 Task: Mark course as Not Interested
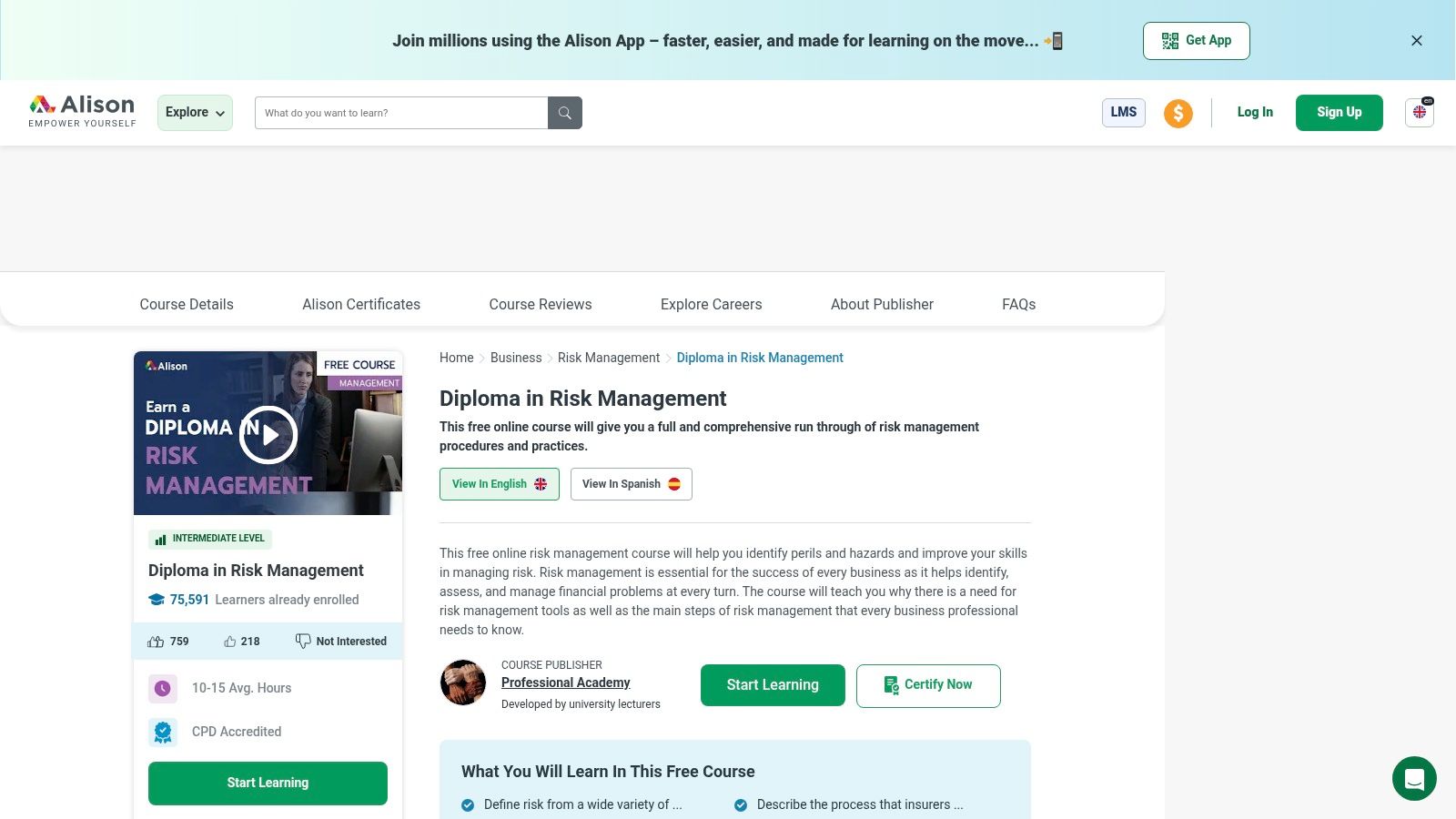341,642
